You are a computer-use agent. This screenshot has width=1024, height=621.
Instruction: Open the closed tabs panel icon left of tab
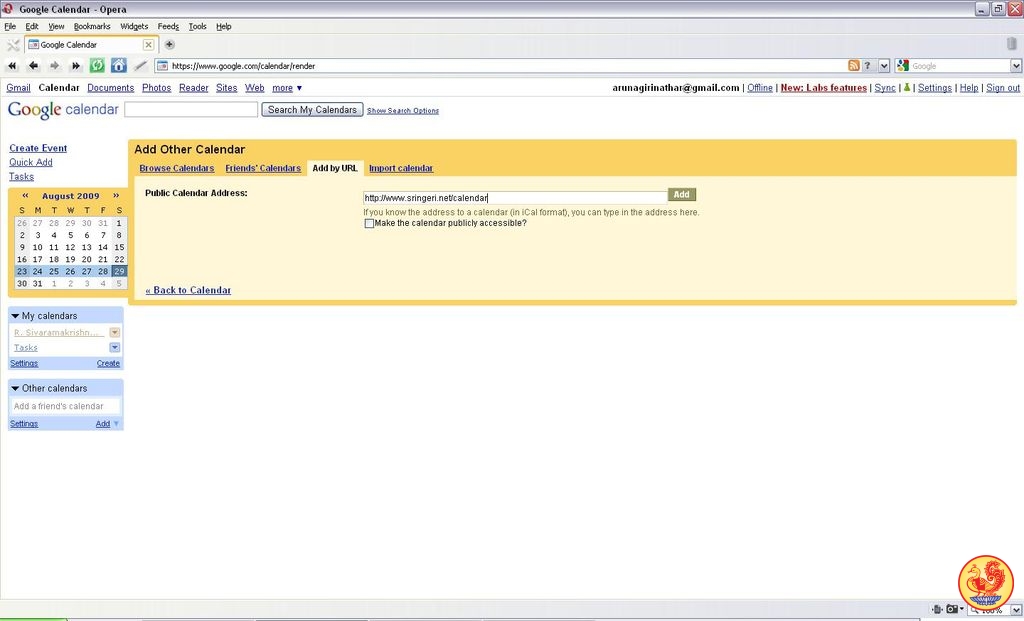pos(12,45)
